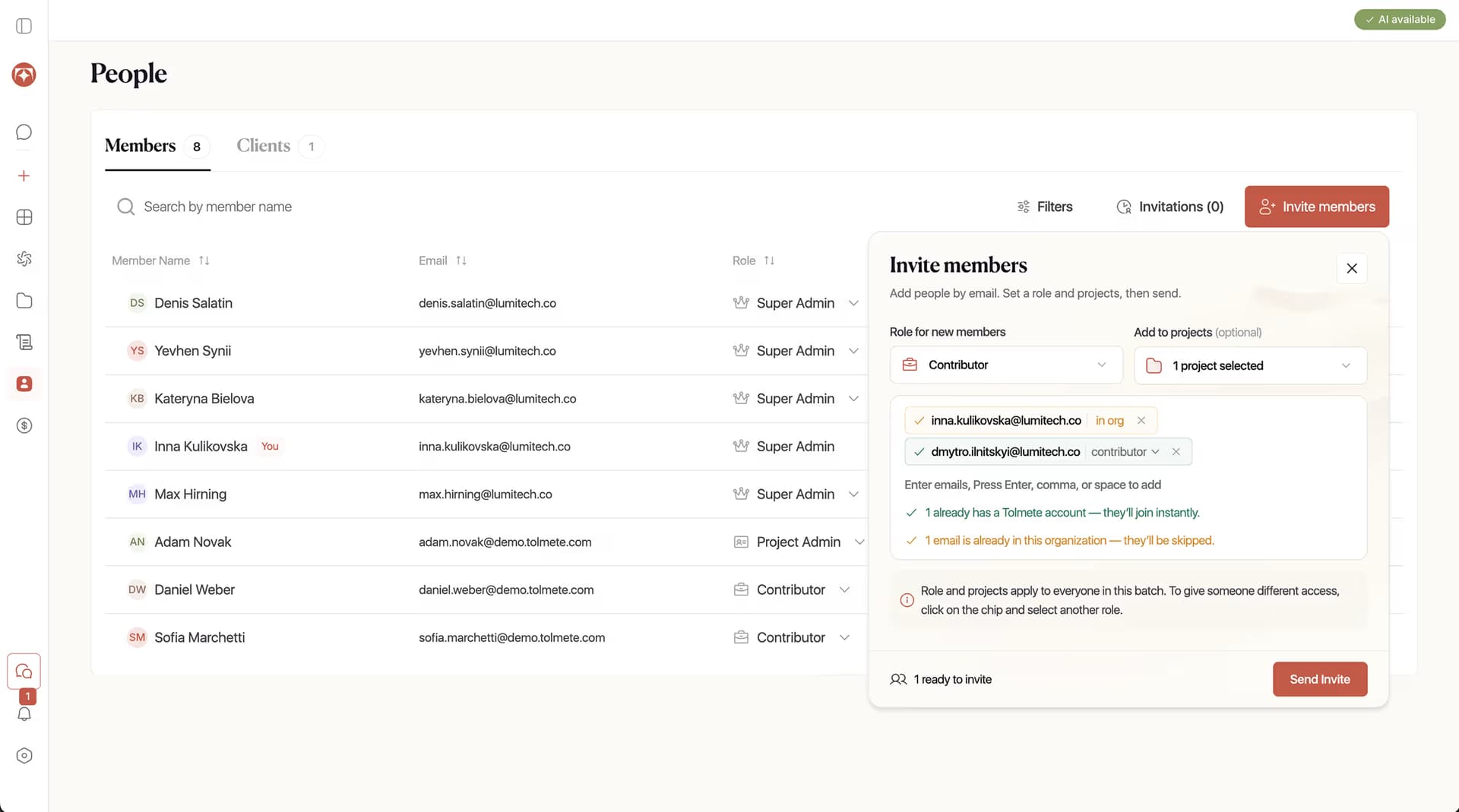The width and height of the screenshot is (1459, 812).
Task: Open the 1 project selected dropdown
Action: [x=1250, y=366]
